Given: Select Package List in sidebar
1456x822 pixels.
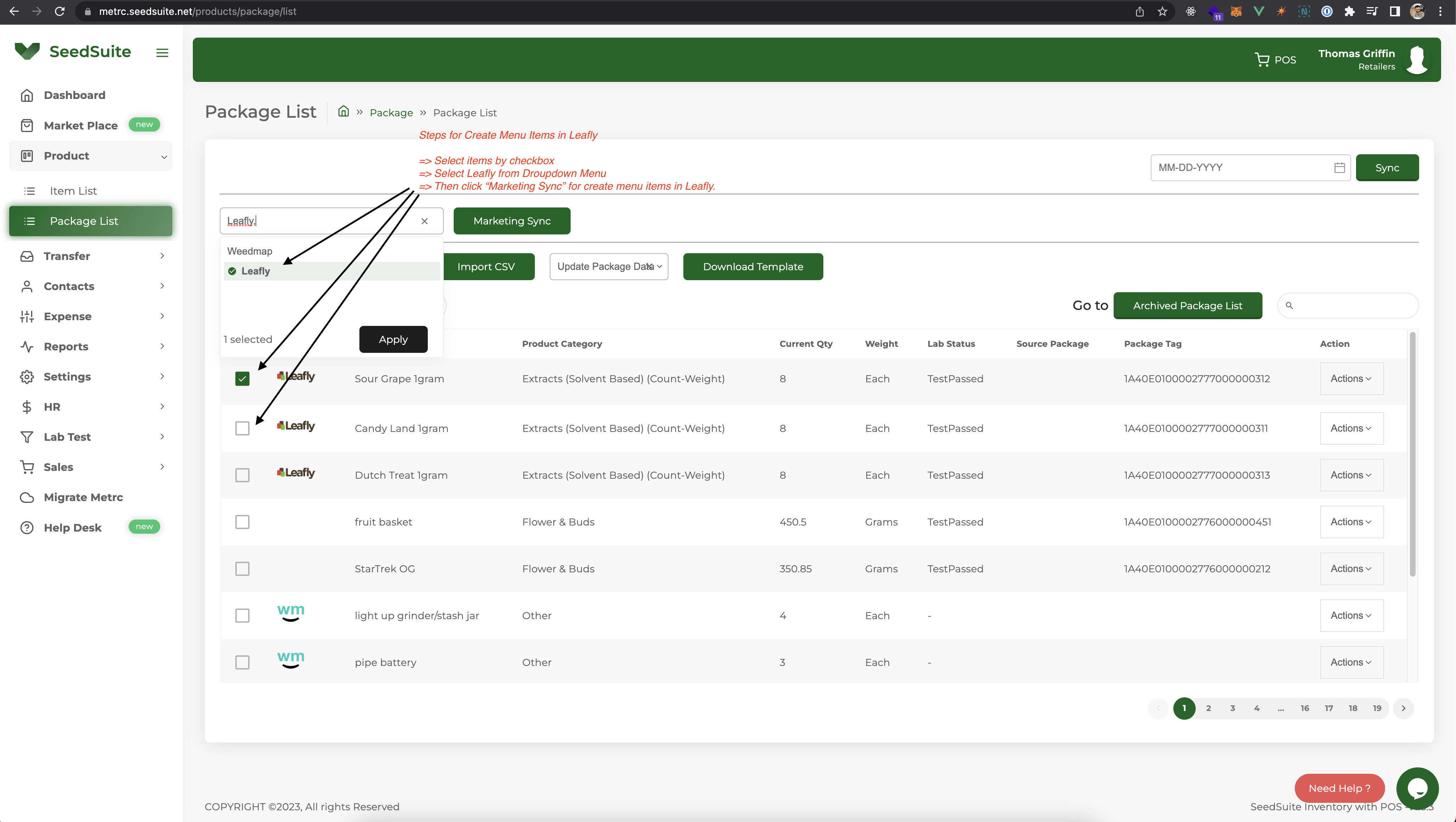Looking at the screenshot, I should [90, 221].
